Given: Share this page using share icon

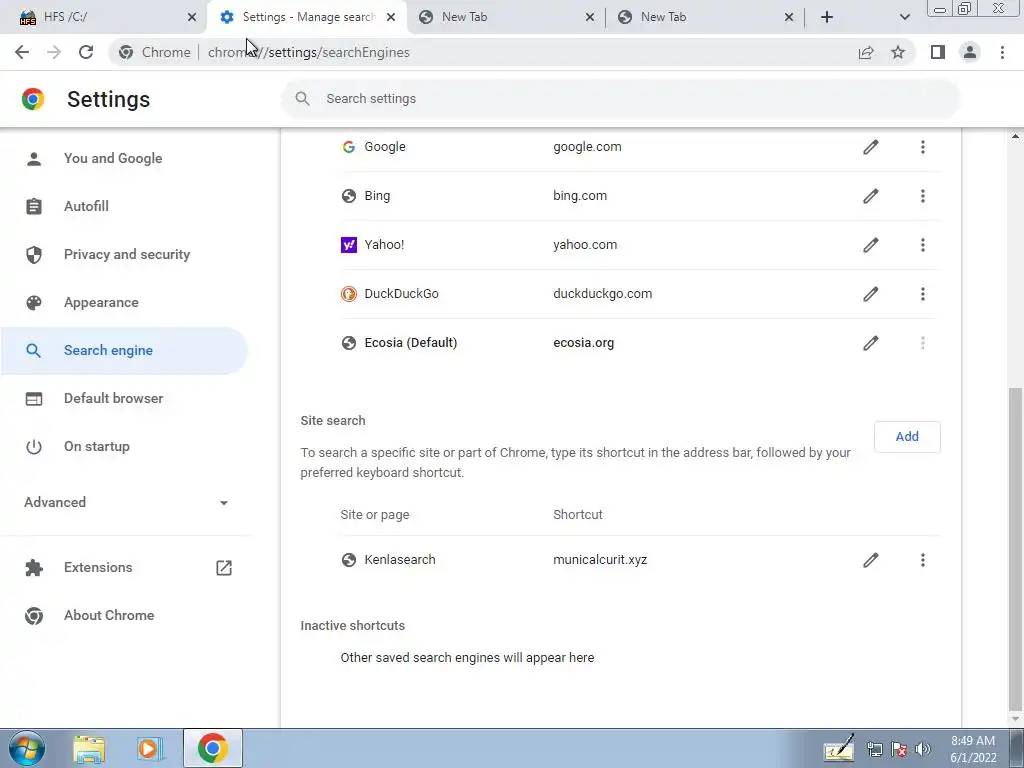Looking at the screenshot, I should [x=866, y=52].
